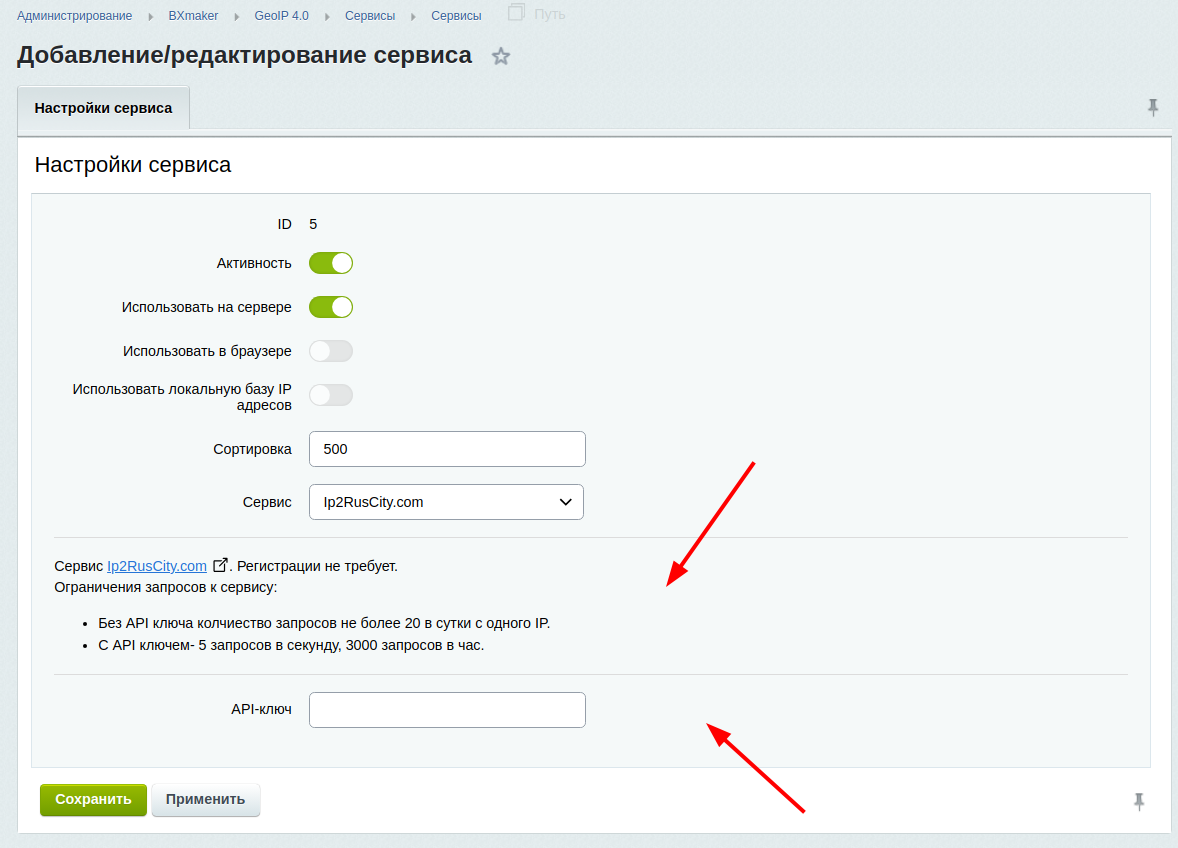
Task: Enable Использовать локальную базу IP адресов
Action: [331, 395]
